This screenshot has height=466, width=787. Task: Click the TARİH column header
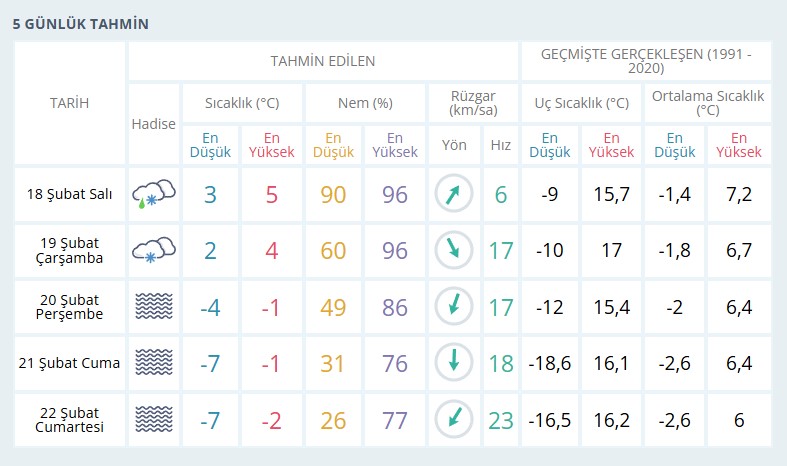[70, 102]
